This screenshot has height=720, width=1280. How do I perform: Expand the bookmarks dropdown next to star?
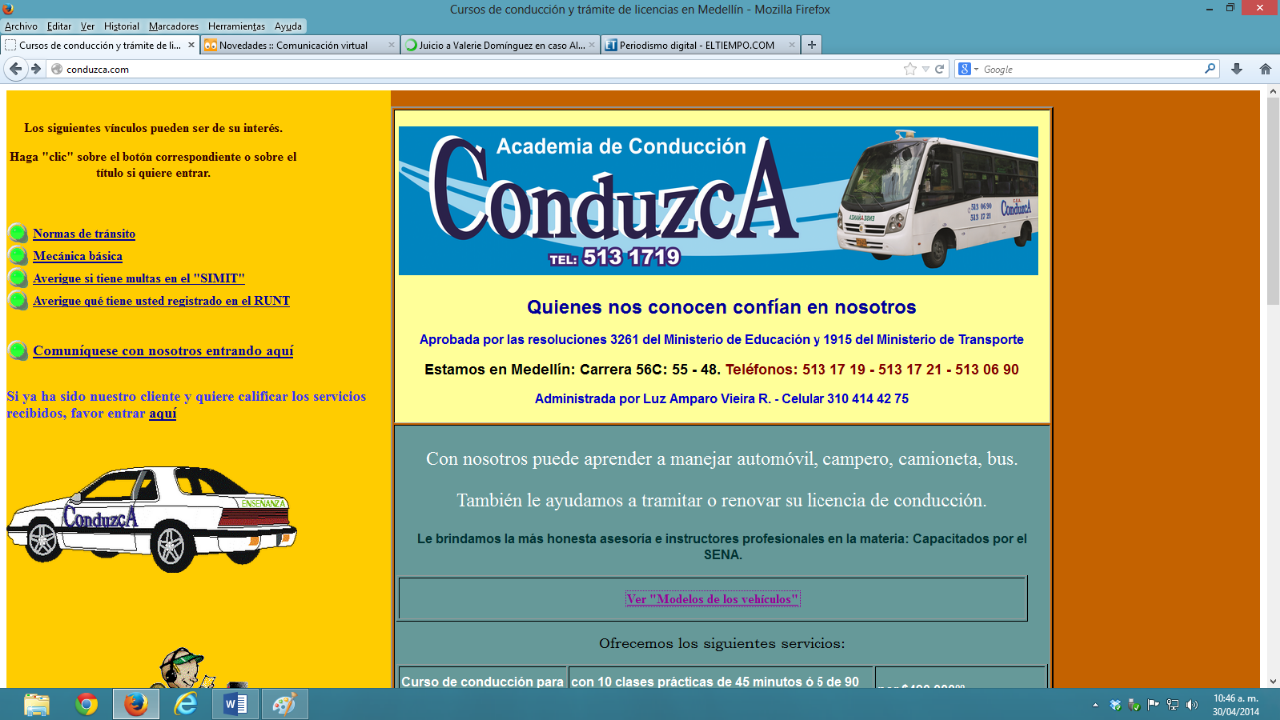[x=926, y=69]
